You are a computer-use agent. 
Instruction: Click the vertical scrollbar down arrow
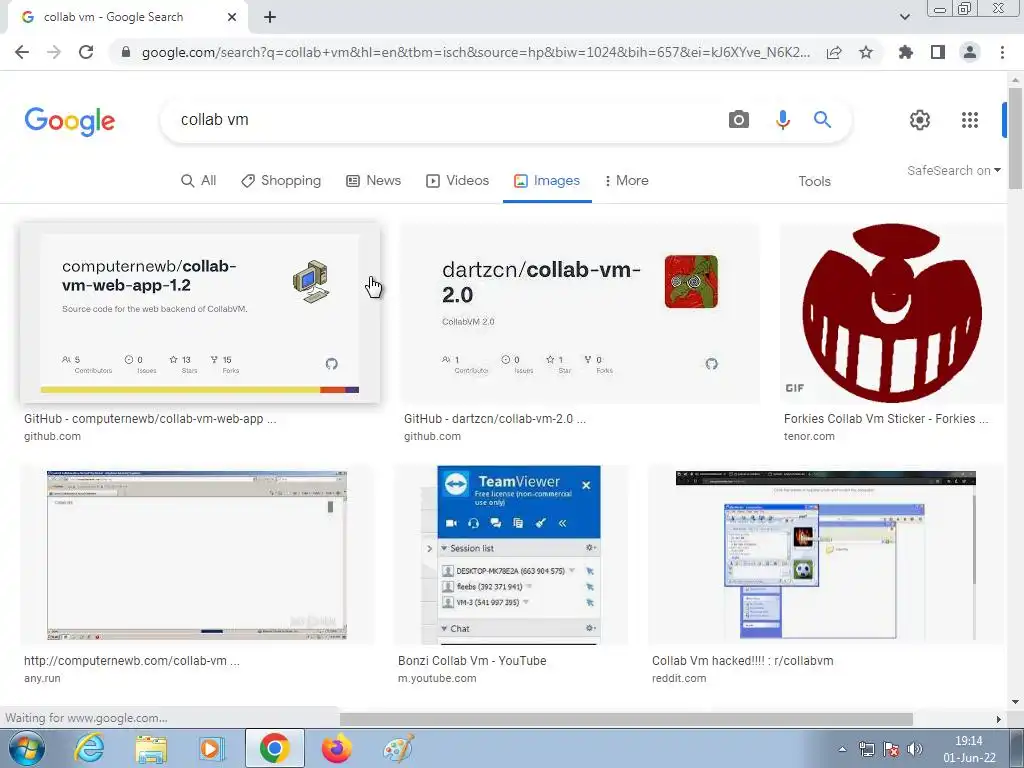click(x=1015, y=702)
